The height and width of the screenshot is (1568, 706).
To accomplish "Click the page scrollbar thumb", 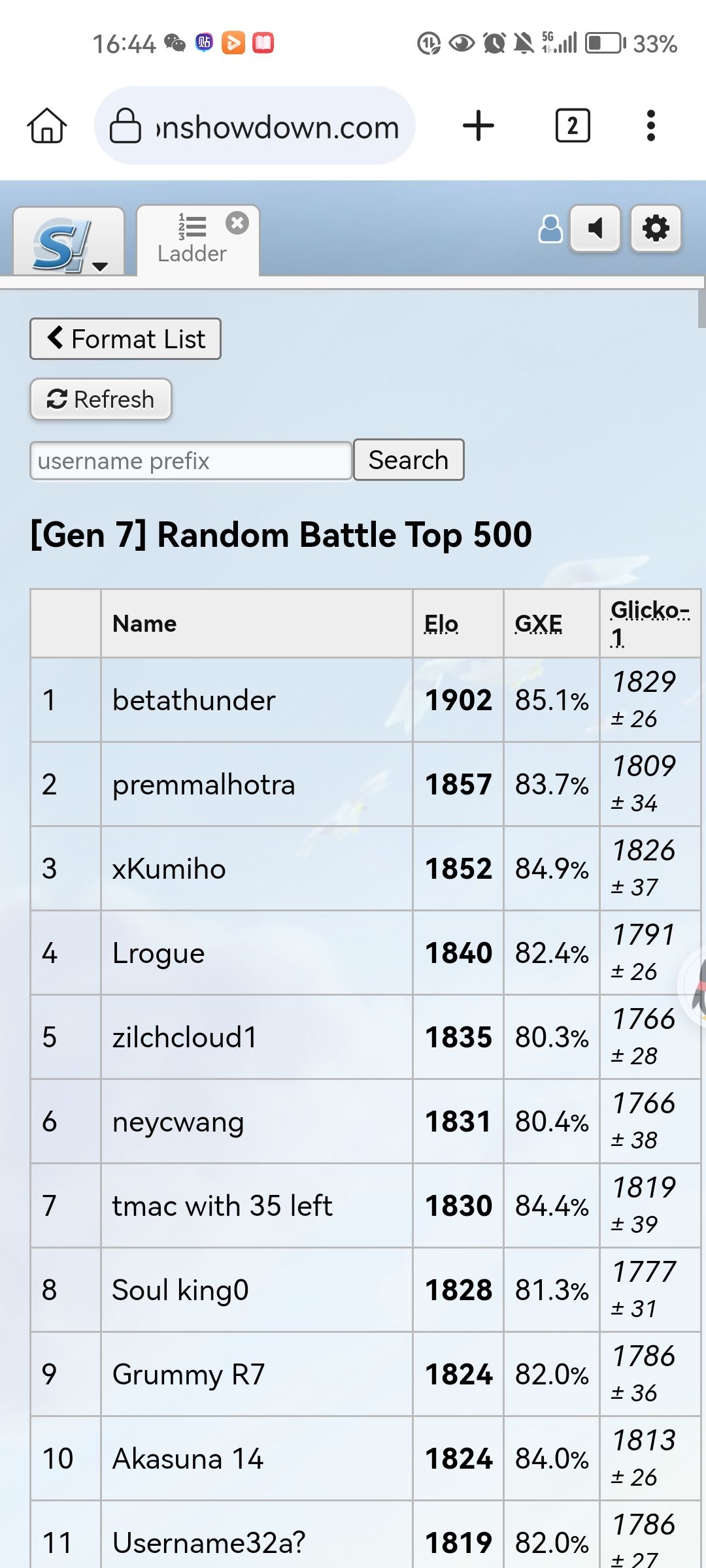I will pyautogui.click(x=701, y=307).
